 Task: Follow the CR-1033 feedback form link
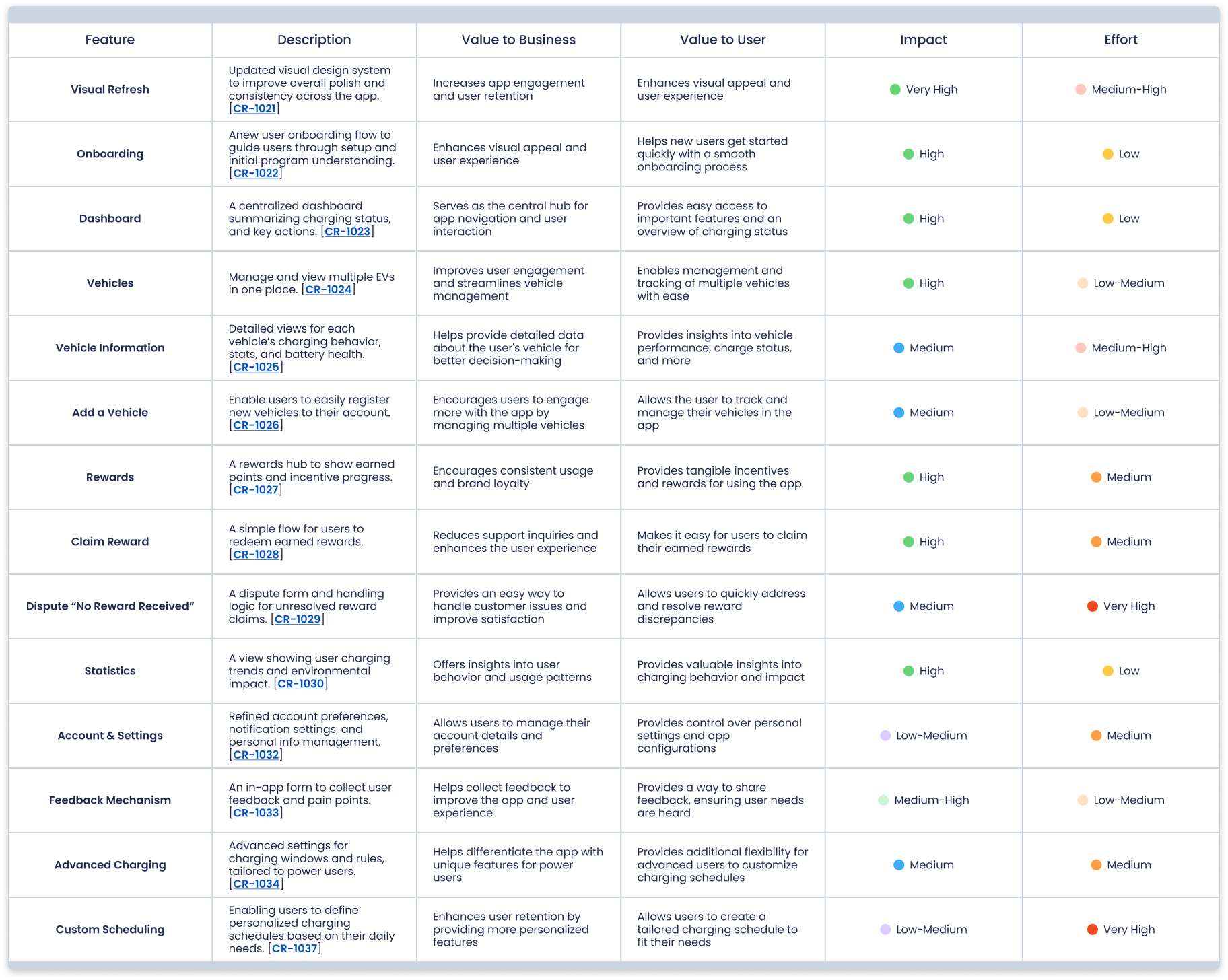coord(255,813)
